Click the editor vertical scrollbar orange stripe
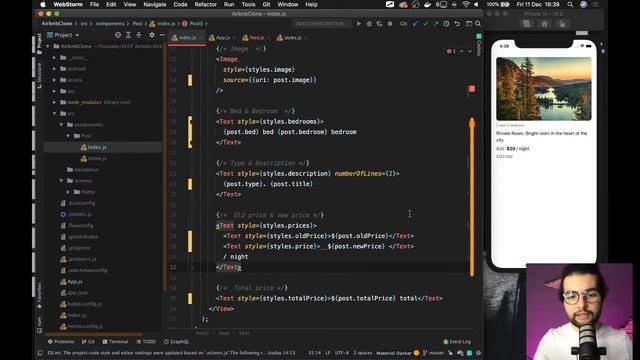 point(472,197)
